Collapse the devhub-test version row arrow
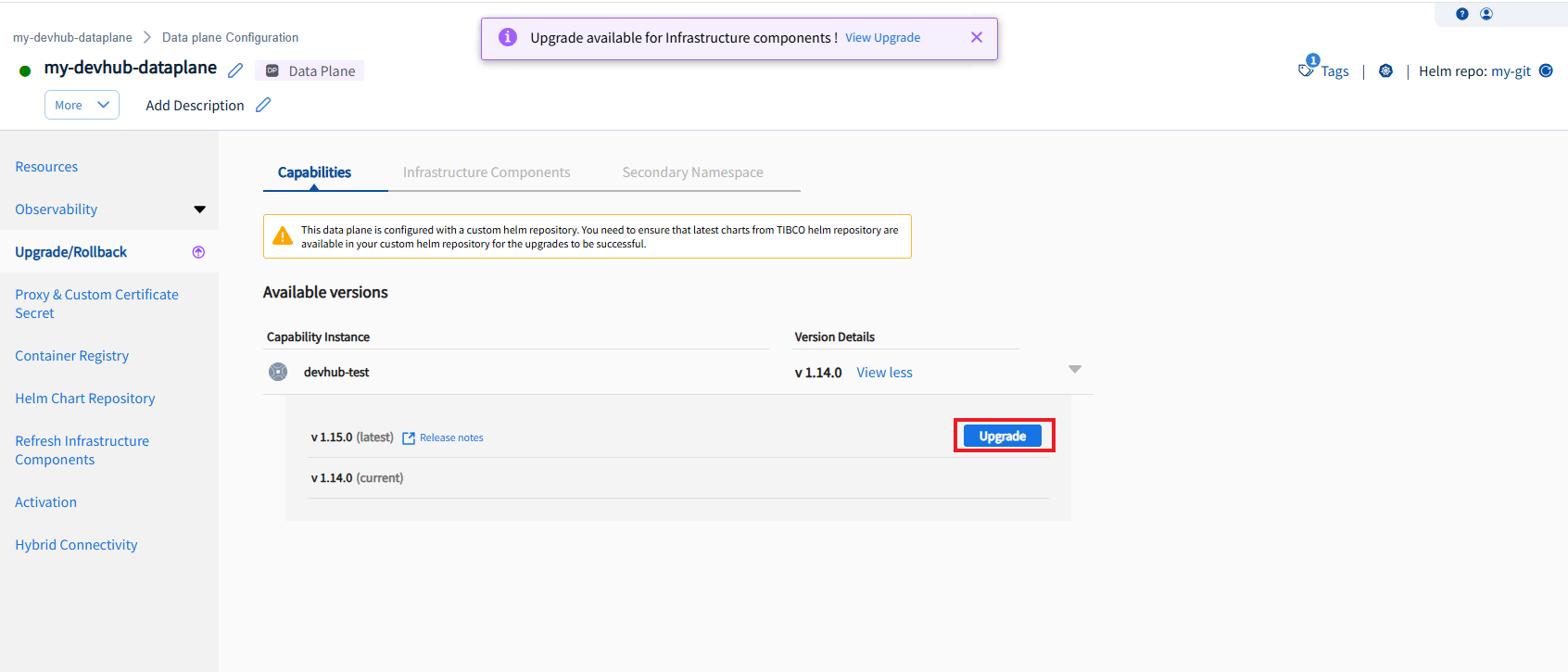 [x=1075, y=369]
